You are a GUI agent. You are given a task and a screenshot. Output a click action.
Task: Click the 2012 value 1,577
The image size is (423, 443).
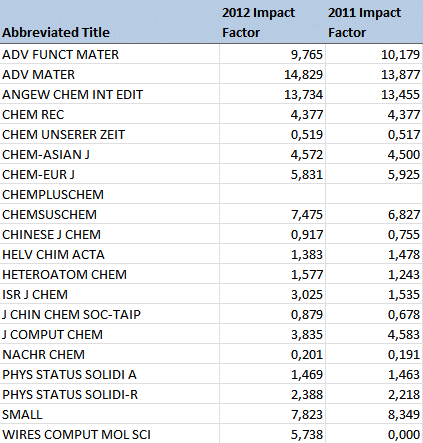307,275
